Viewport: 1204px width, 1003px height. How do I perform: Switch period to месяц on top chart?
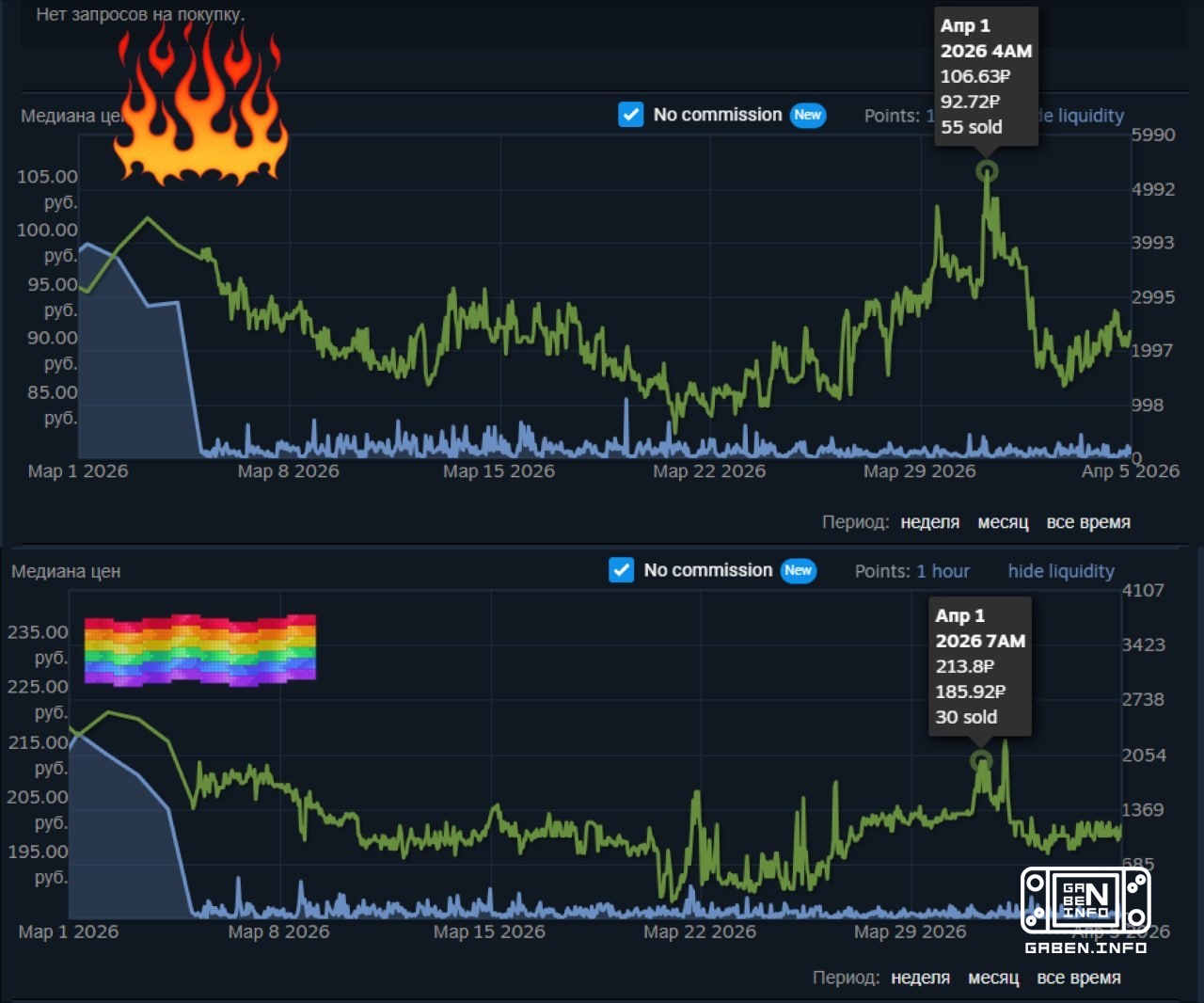click(x=1003, y=522)
